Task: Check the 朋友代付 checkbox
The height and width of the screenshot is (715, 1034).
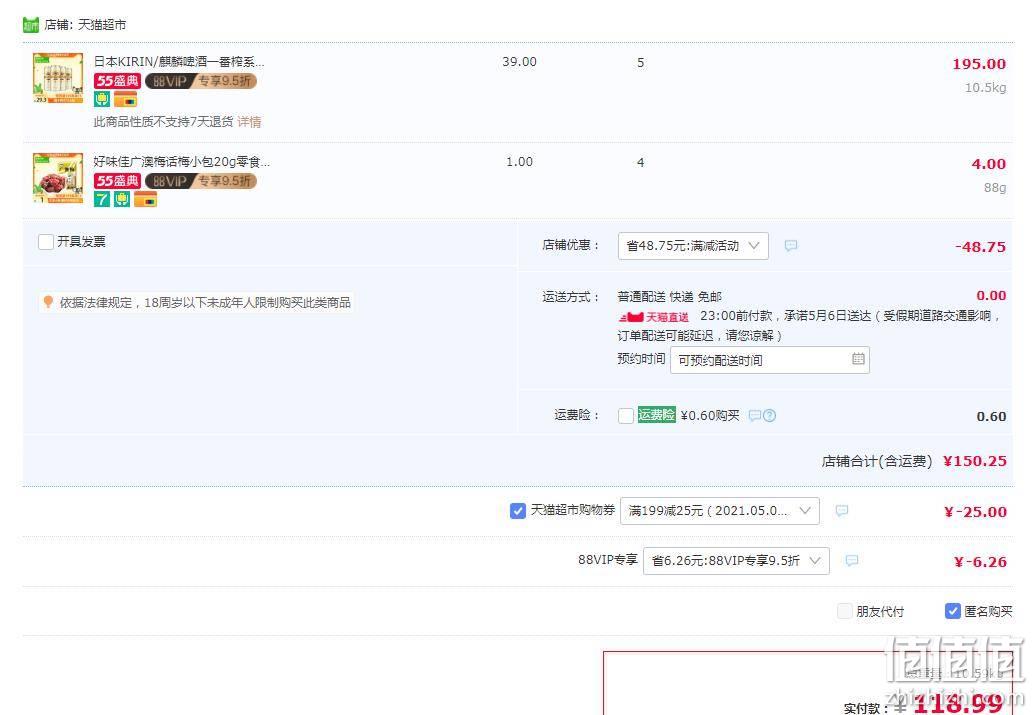Action: tap(844, 611)
